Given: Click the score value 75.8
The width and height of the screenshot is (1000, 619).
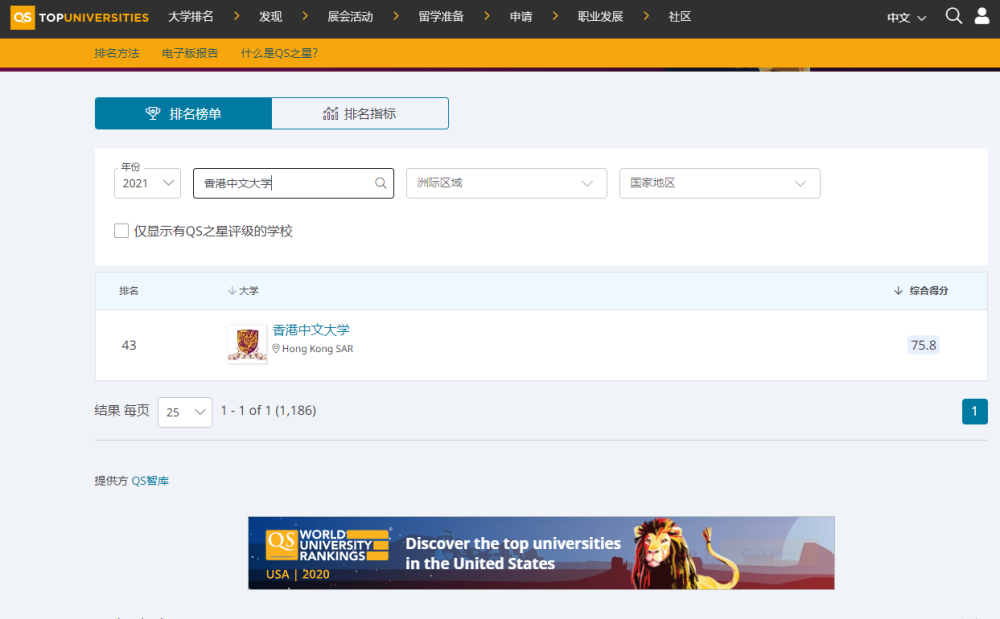Looking at the screenshot, I should [923, 345].
